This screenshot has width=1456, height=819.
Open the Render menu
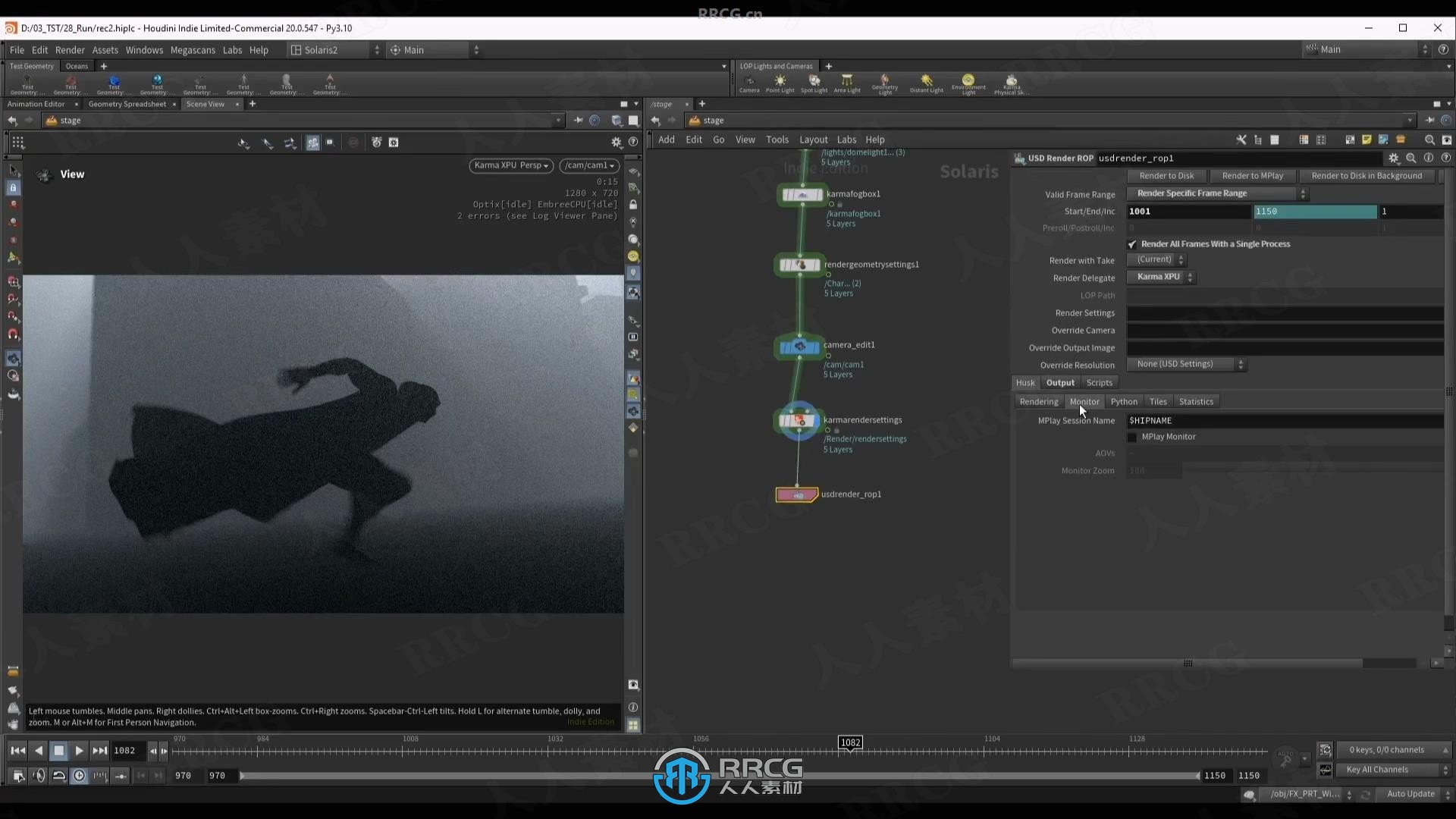tap(70, 50)
